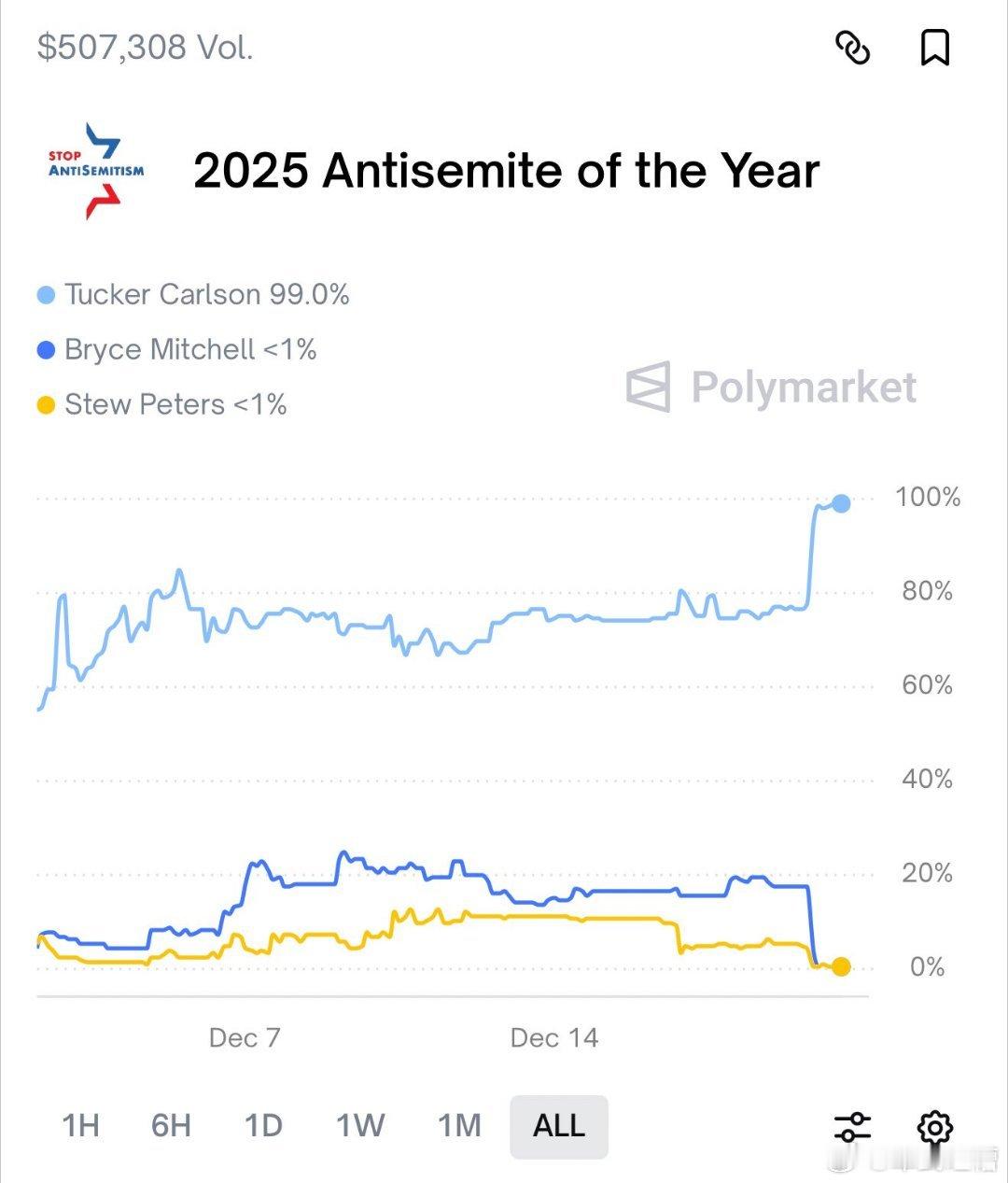The image size is (1008, 1183).
Task: Click the StopAntisemitism logo
Action: pos(97,170)
